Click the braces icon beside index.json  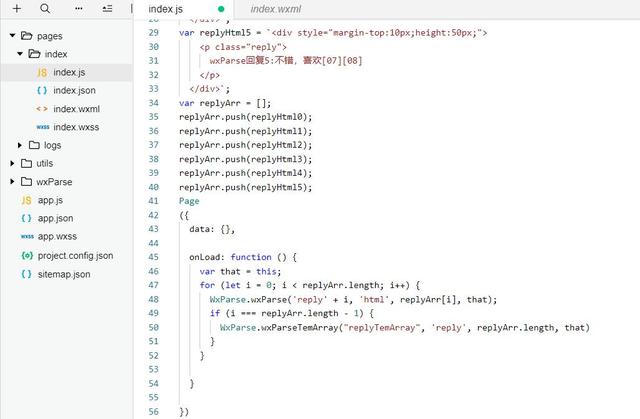[42, 91]
